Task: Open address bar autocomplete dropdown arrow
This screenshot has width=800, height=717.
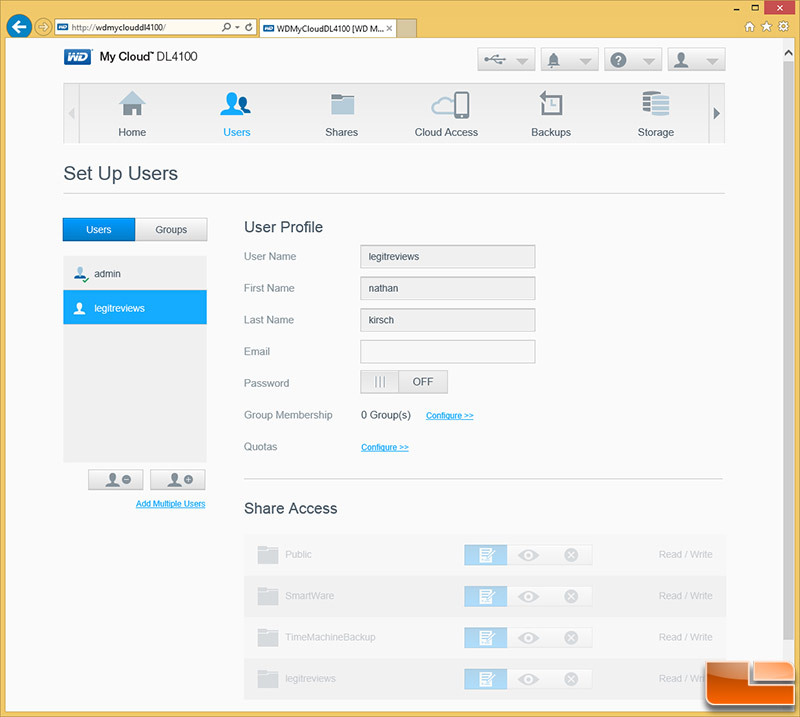Action: click(238, 27)
